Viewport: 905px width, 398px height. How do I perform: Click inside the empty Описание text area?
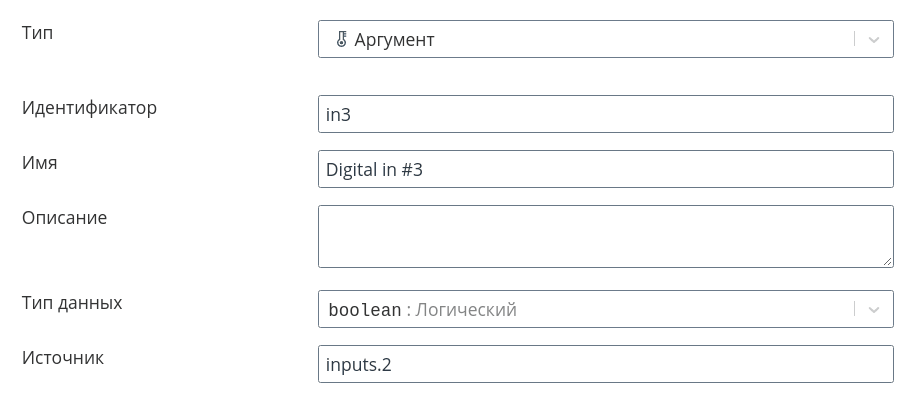pos(605,236)
